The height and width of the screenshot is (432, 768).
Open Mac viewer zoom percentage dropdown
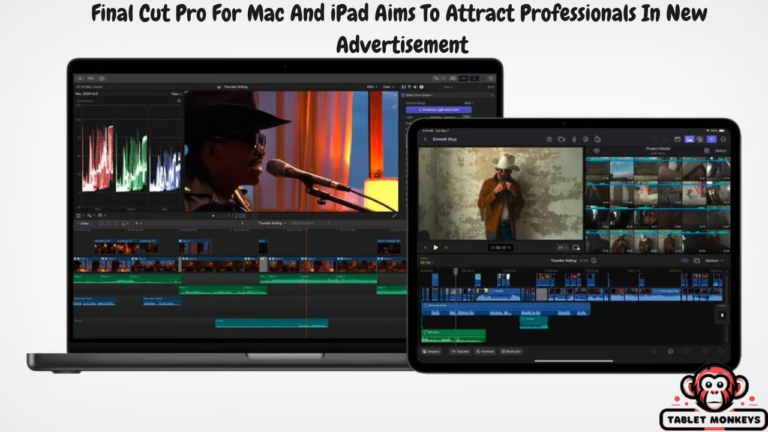(x=371, y=87)
